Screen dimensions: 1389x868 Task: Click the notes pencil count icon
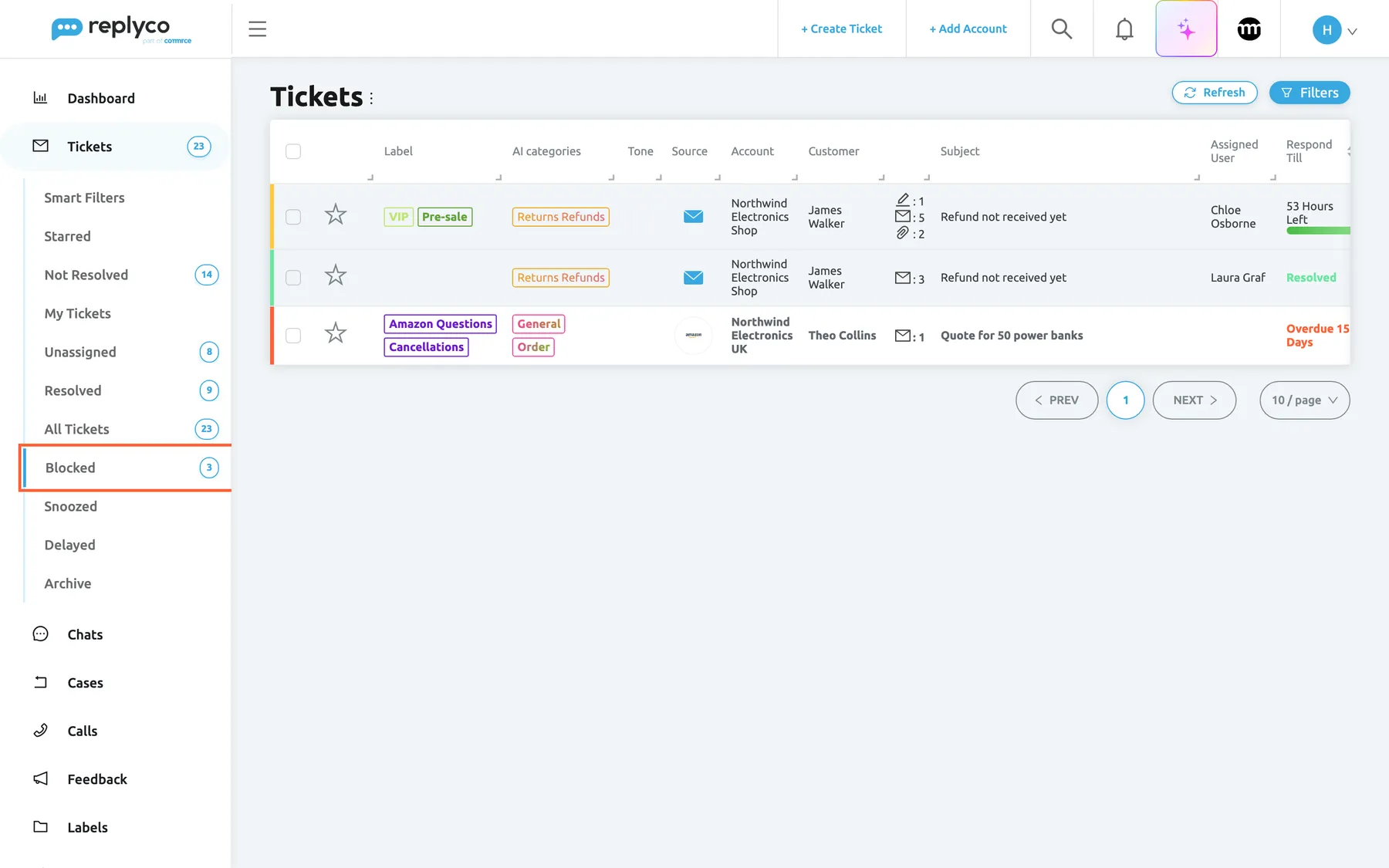[902, 200]
